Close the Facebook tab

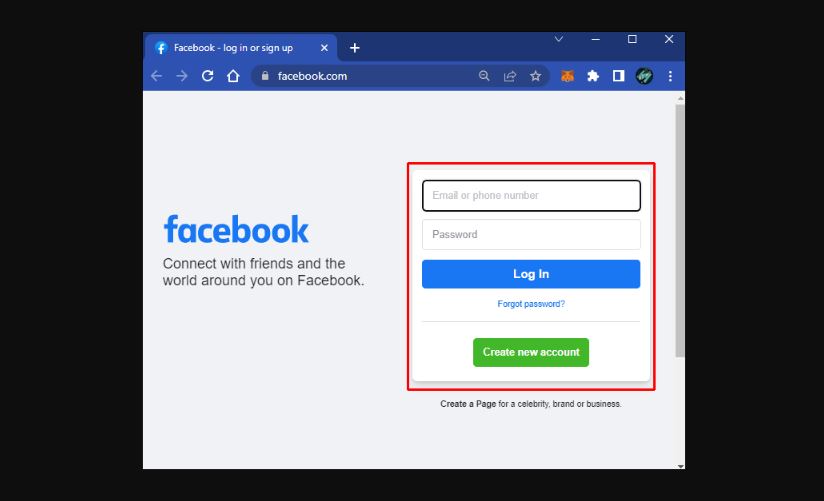pos(324,48)
